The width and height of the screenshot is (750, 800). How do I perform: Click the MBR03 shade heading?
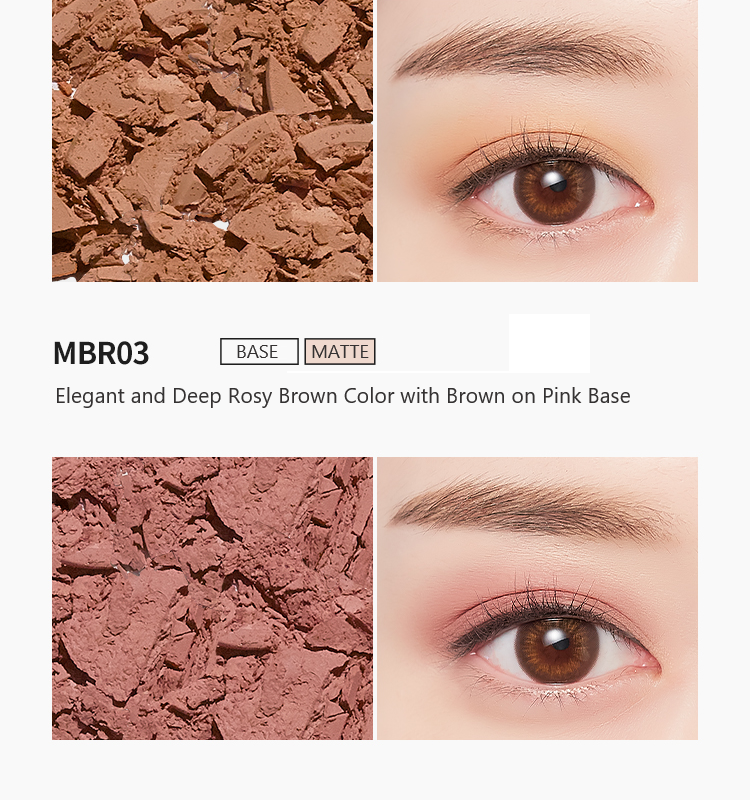101,353
